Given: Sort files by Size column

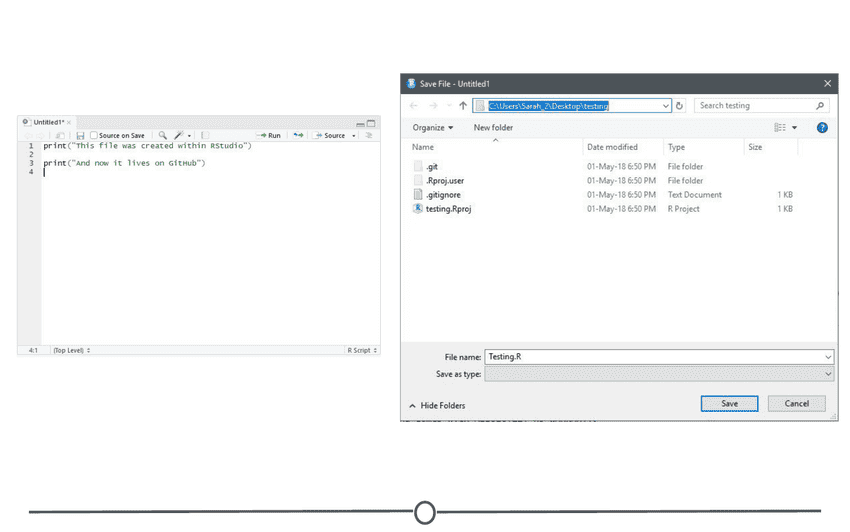Looking at the screenshot, I should pos(755,147).
